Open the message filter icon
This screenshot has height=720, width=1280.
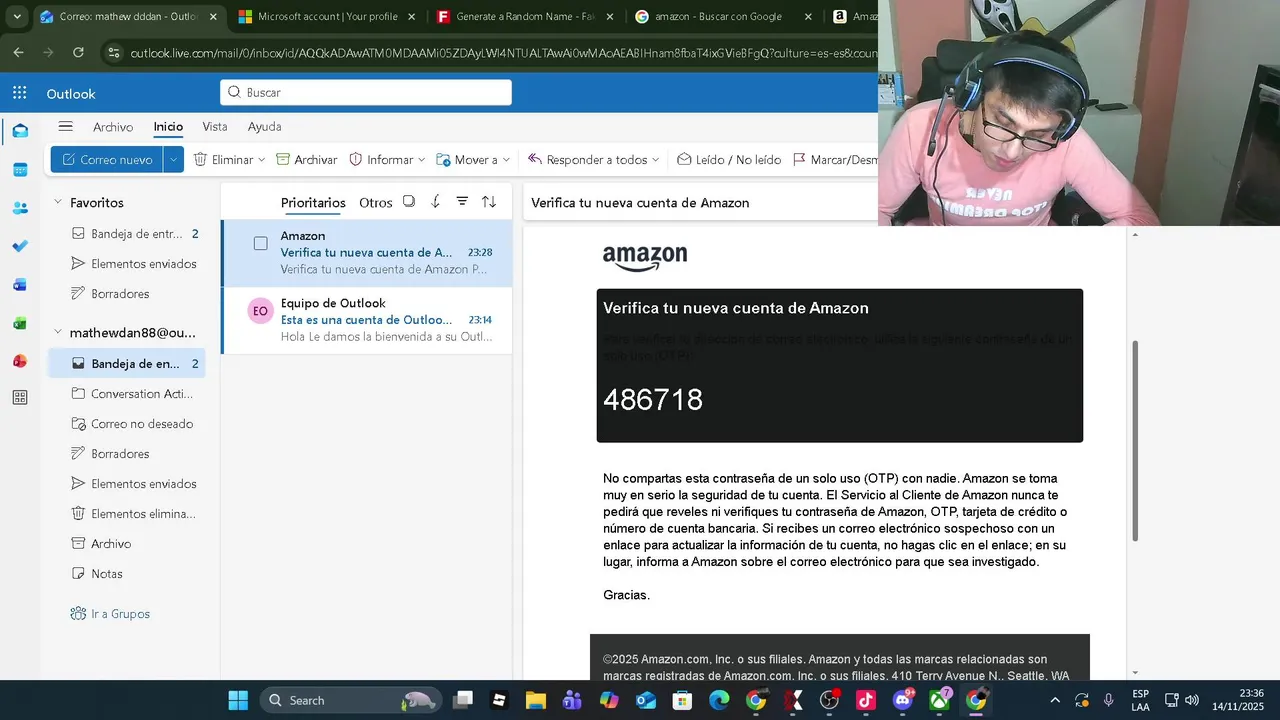coord(462,202)
